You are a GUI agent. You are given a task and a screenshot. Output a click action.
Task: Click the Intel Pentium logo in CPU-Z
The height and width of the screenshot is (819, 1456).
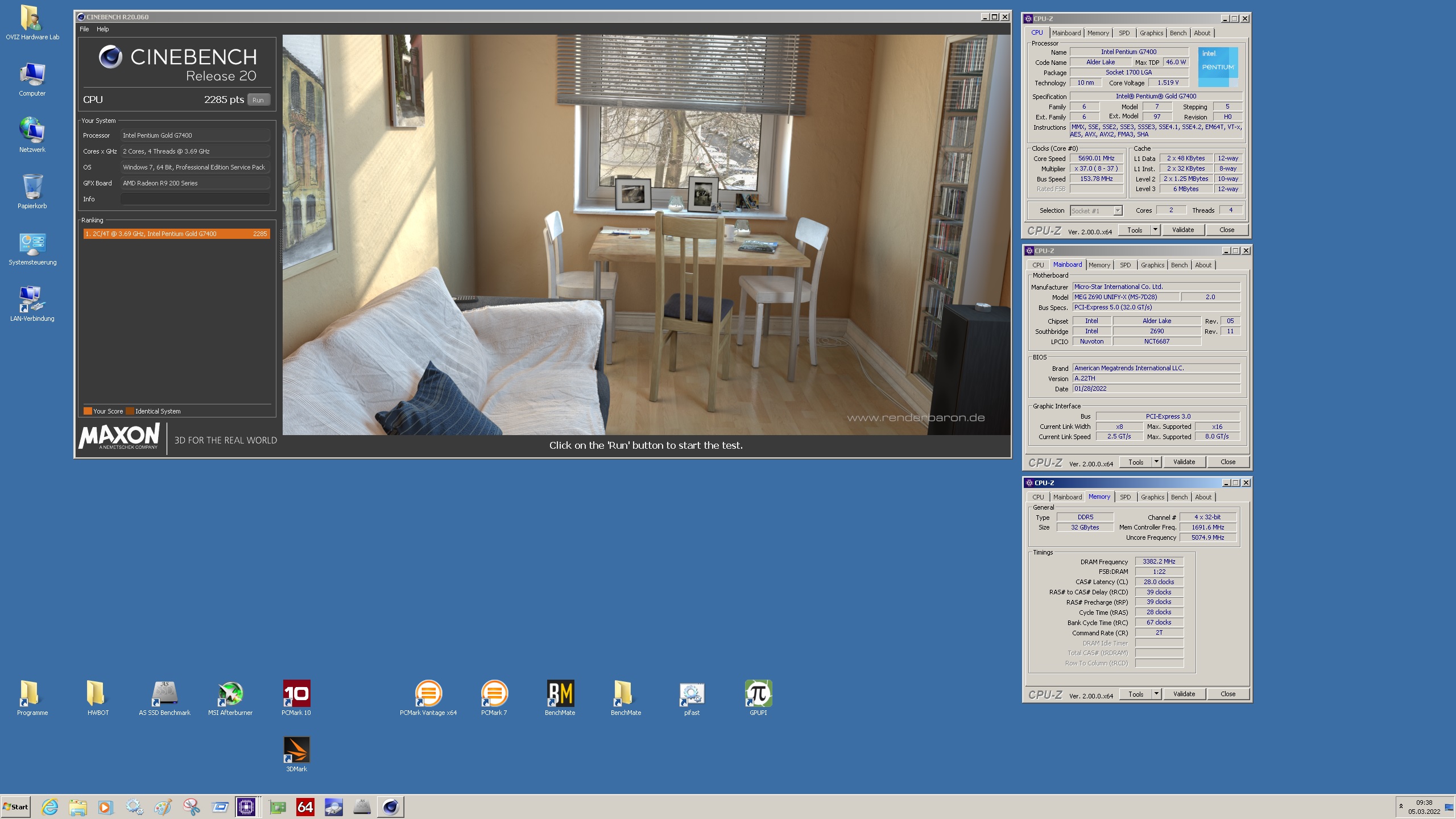coord(1218,67)
